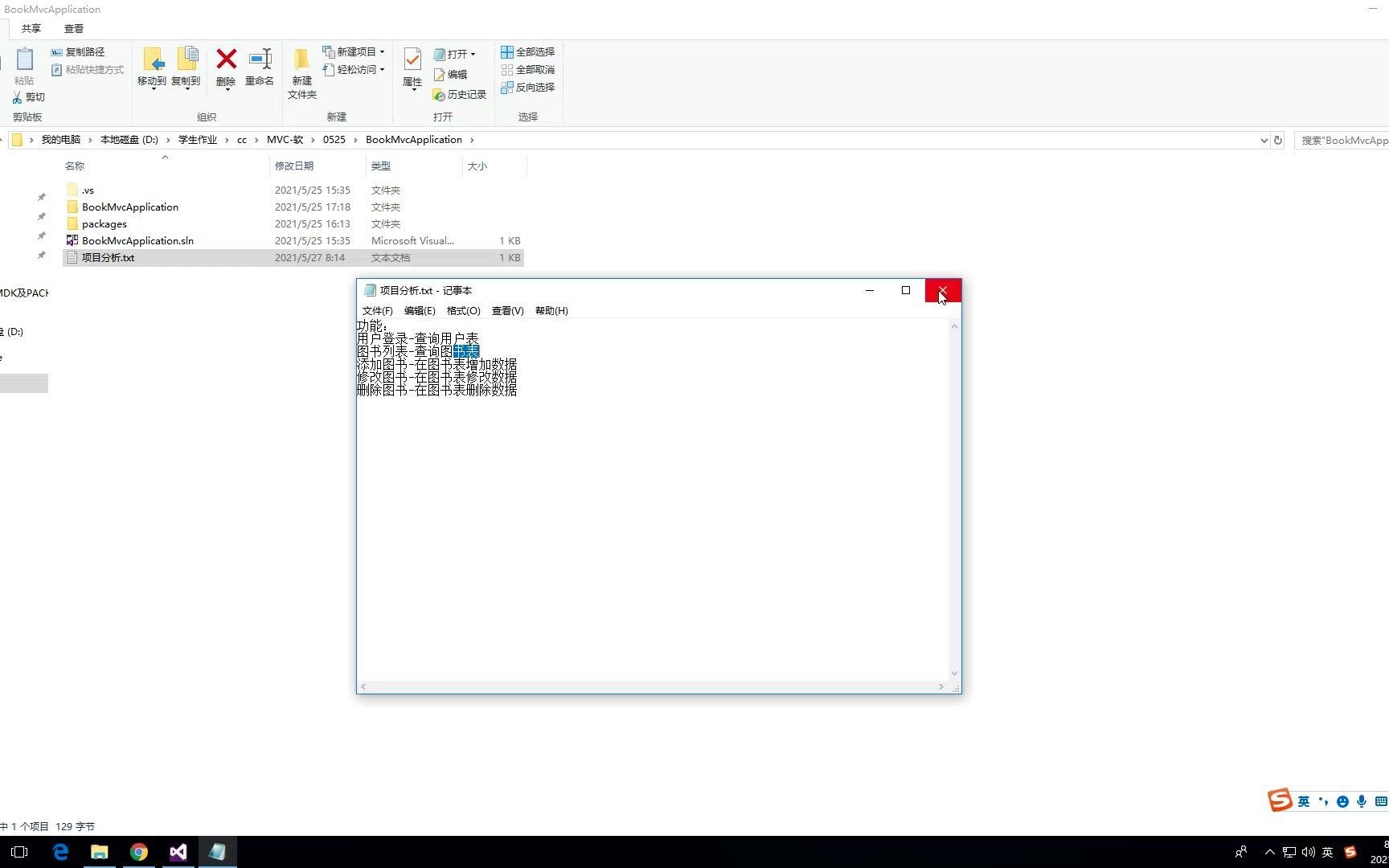
Task: Click Select none (全部取消)
Action: [x=527, y=70]
